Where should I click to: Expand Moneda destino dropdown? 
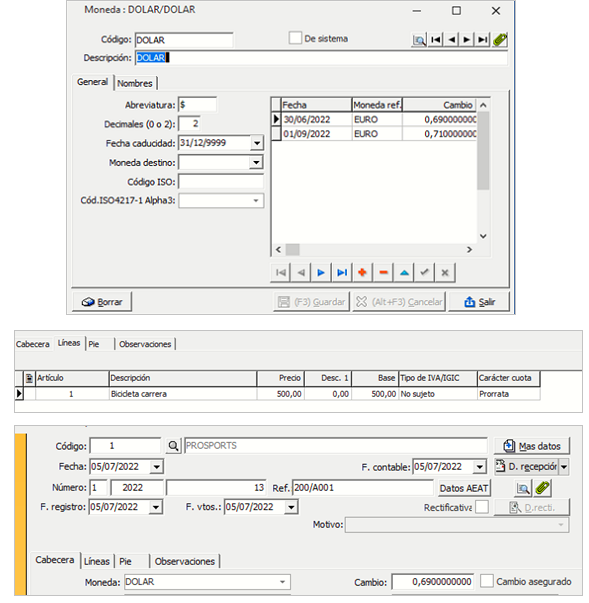[256, 162]
